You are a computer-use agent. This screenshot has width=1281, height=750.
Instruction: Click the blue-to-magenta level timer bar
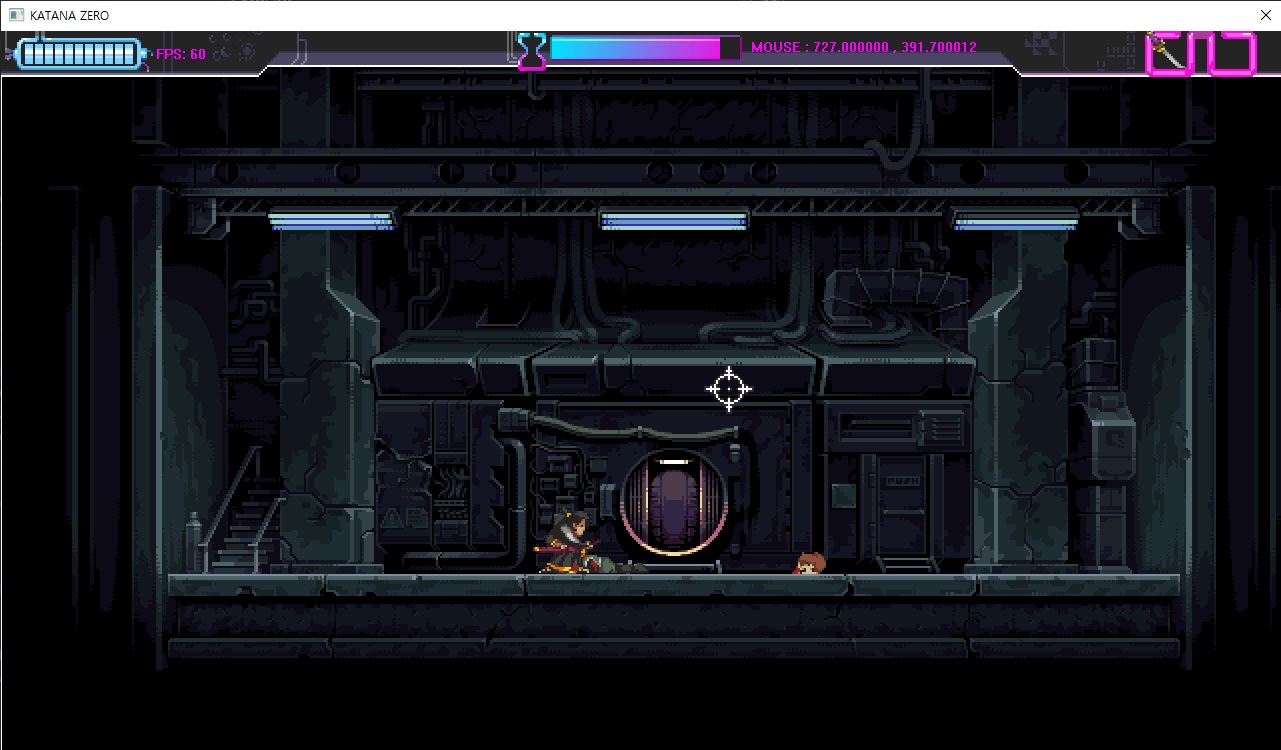point(645,48)
